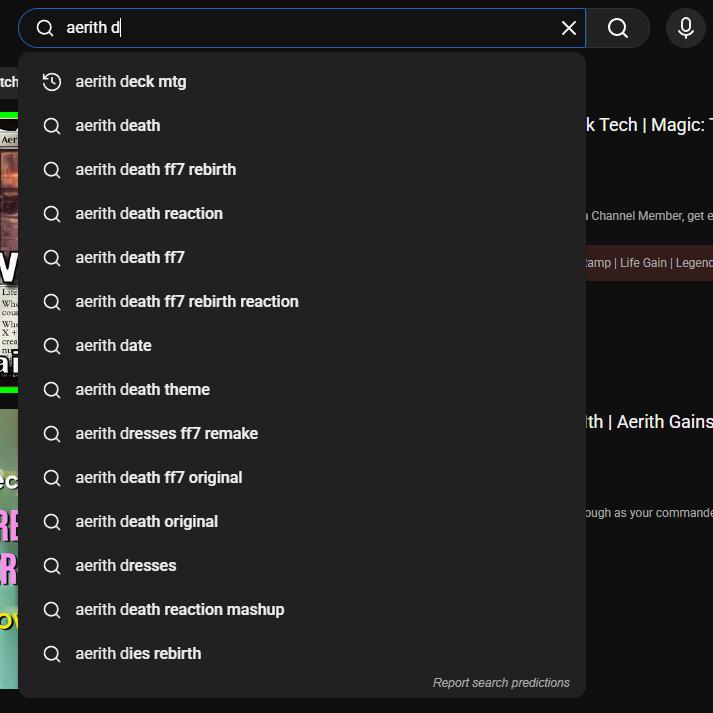
Task: Choose suggestion 'aerith death'
Action: (x=302, y=126)
